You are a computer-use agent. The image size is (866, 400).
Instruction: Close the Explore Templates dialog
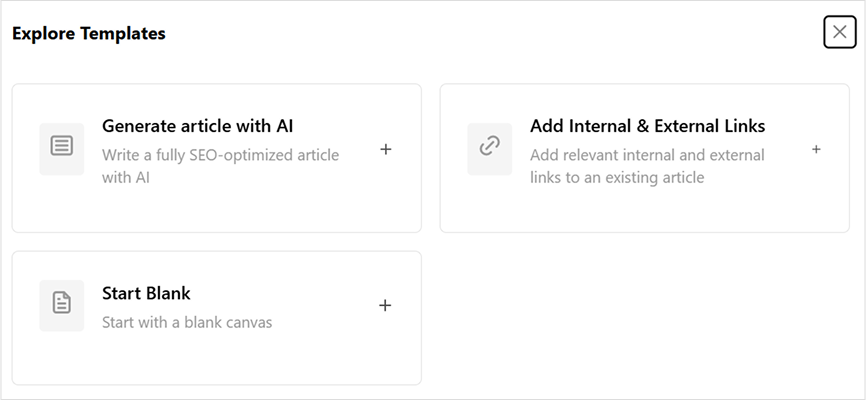point(839,32)
